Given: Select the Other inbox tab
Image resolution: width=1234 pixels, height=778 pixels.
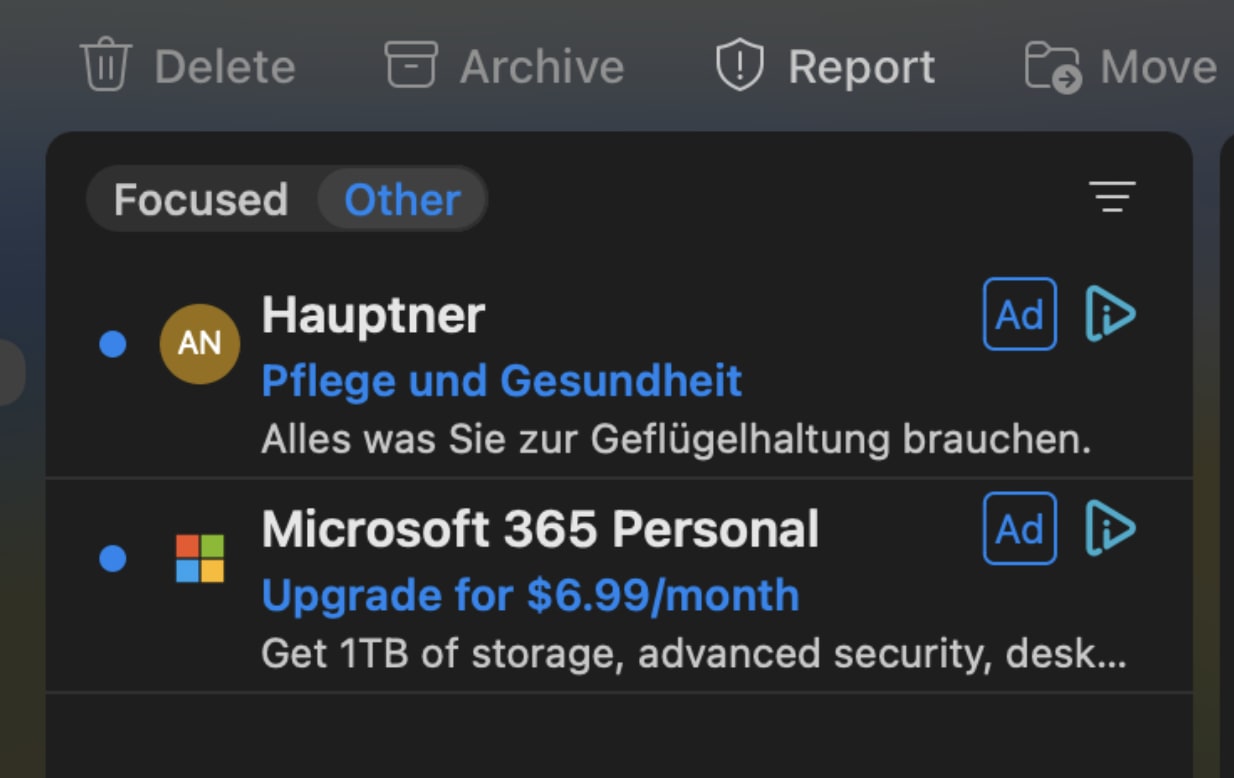Looking at the screenshot, I should pyautogui.click(x=402, y=200).
